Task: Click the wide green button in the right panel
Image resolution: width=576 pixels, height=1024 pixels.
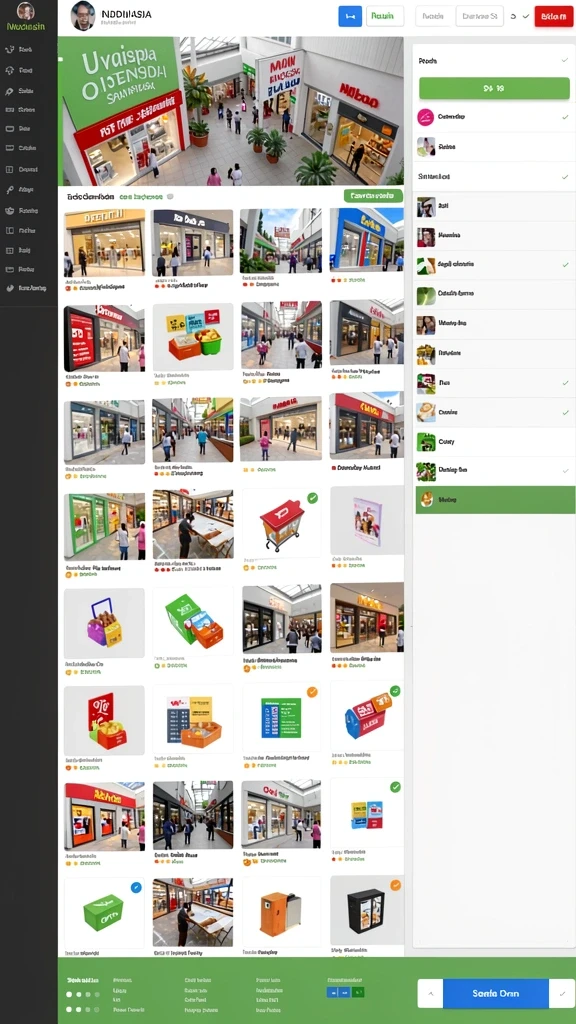Action: [494, 88]
